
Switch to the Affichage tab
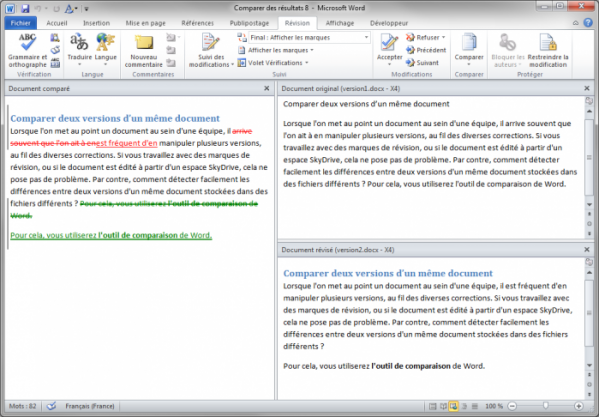340,23
